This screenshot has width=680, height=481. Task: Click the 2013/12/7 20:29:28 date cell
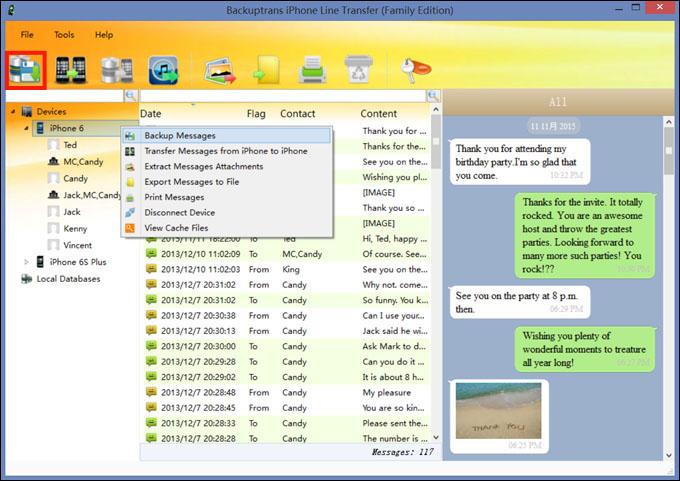coord(199,362)
